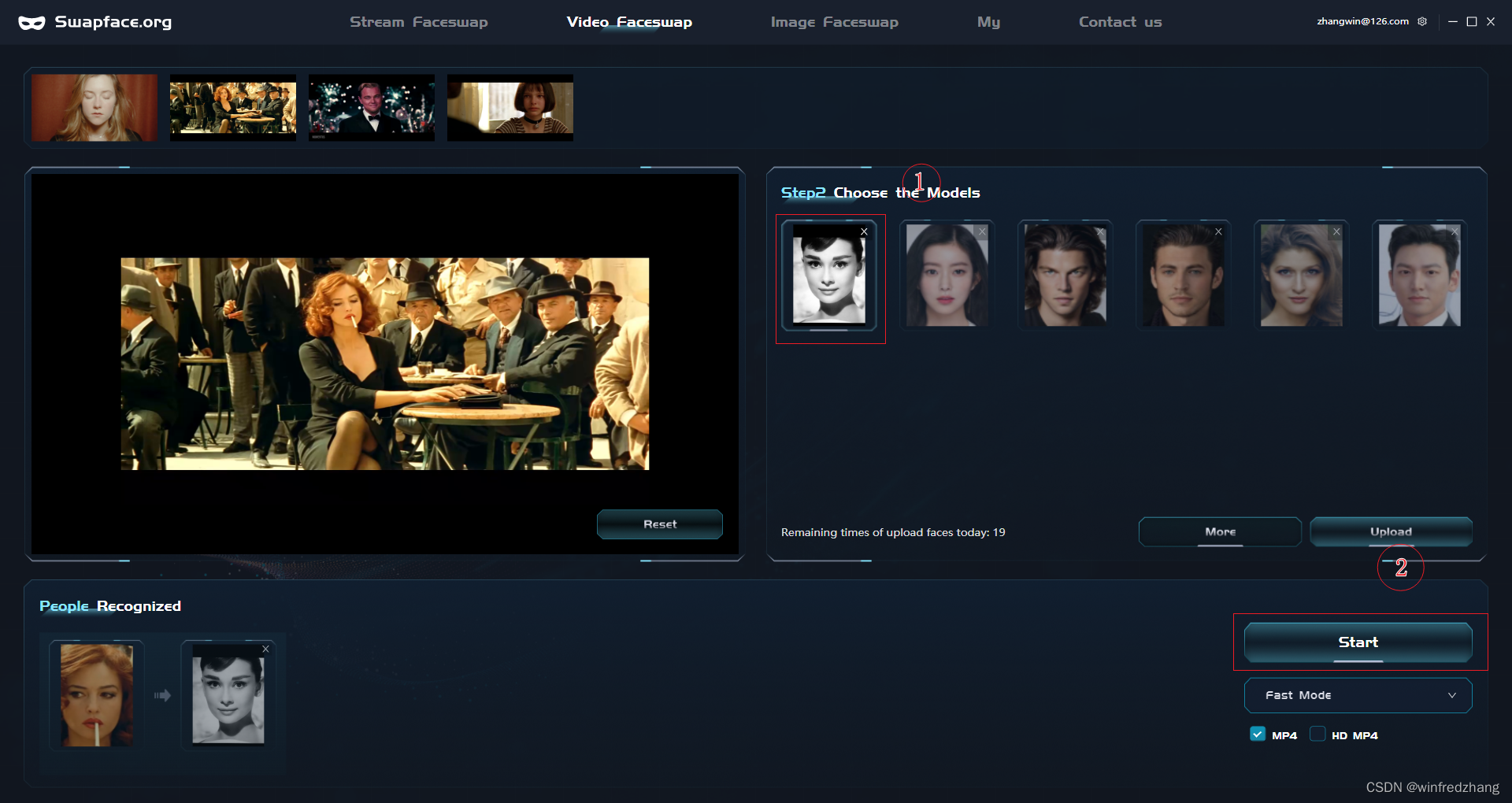Choose the fifth wavy-haired woman model
Viewport: 1512px width, 803px height.
(1302, 276)
